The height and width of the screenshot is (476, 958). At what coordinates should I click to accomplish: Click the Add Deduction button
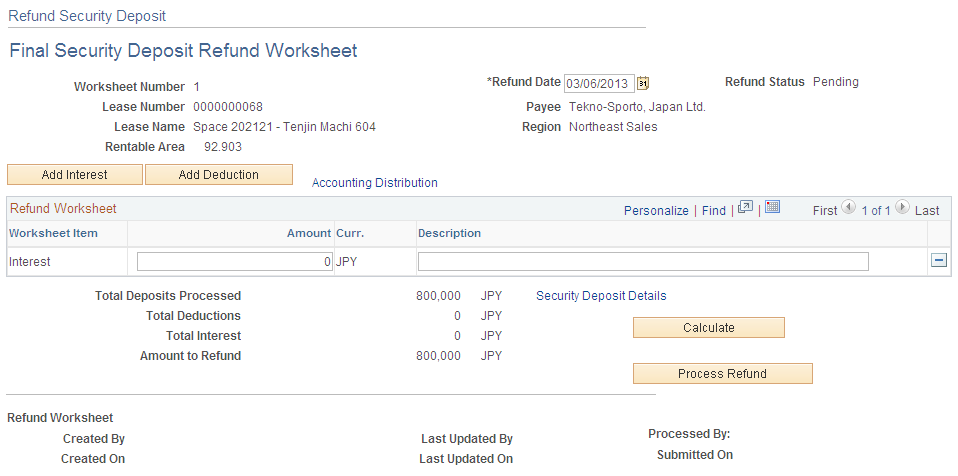[x=219, y=175]
